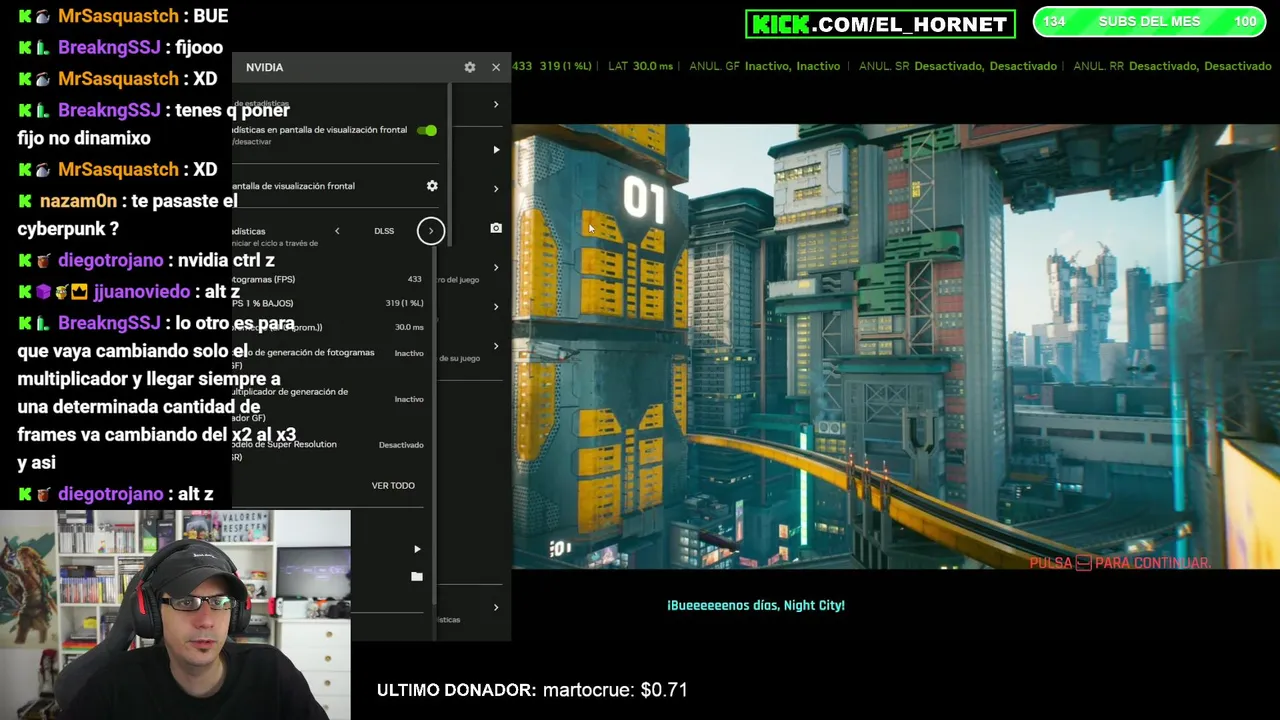Click the FPS value 433 in statistics list
Viewport: 1280px width, 720px height.
415,279
